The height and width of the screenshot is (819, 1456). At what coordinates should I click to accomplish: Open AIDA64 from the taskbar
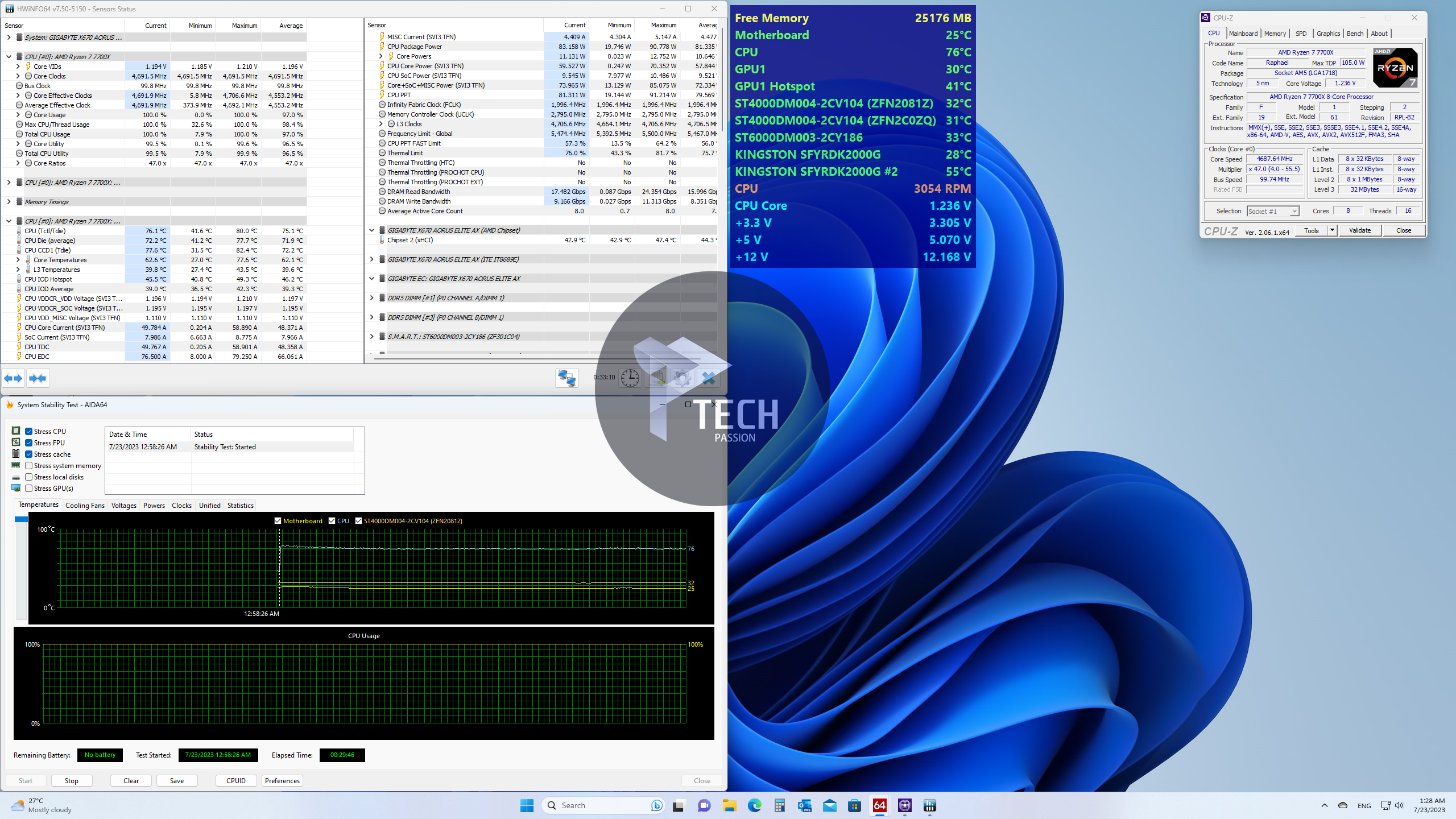click(x=879, y=805)
